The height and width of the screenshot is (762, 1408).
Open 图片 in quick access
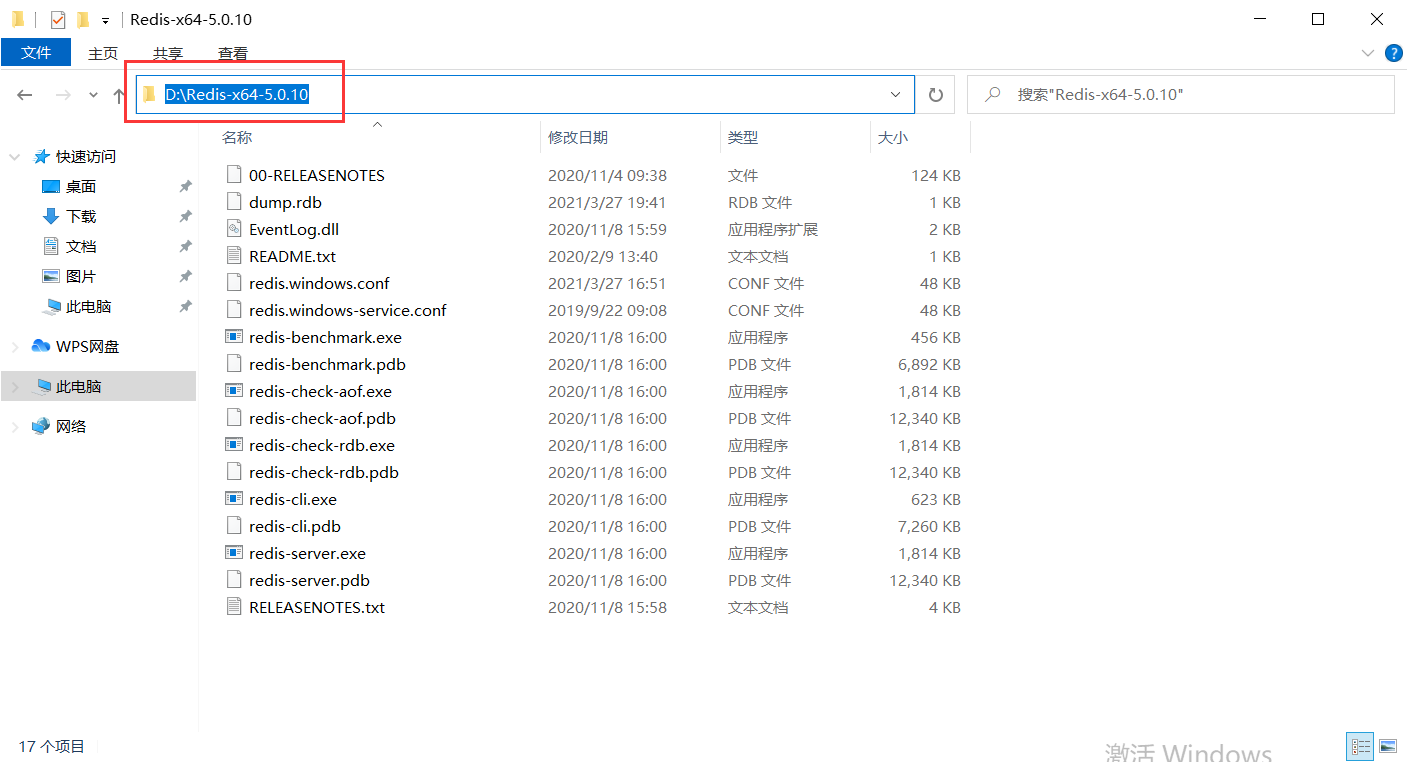81,276
